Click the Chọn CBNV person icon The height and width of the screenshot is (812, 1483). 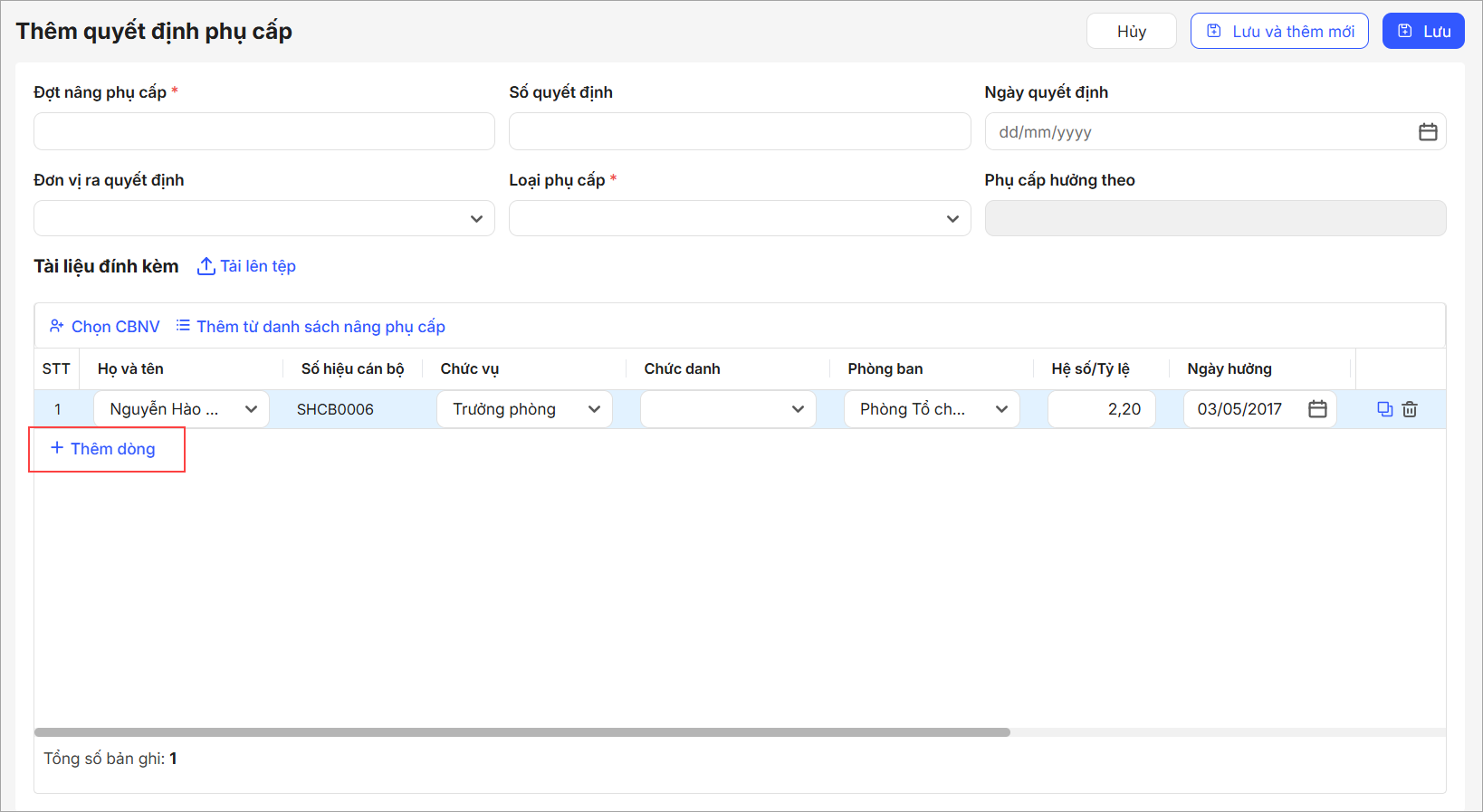[57, 327]
